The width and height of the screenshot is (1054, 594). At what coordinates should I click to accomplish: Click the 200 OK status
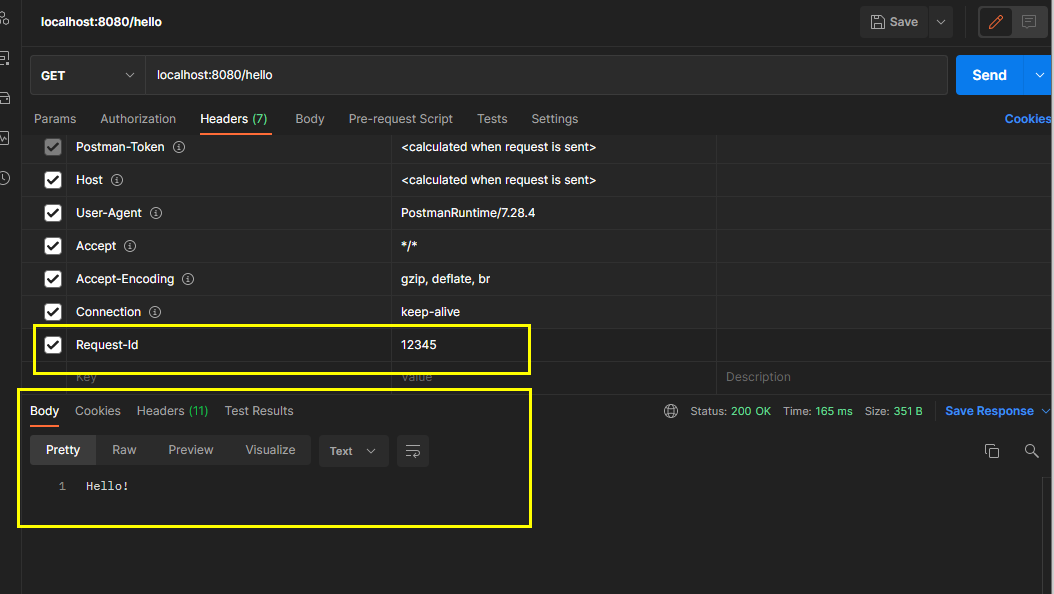pos(751,411)
